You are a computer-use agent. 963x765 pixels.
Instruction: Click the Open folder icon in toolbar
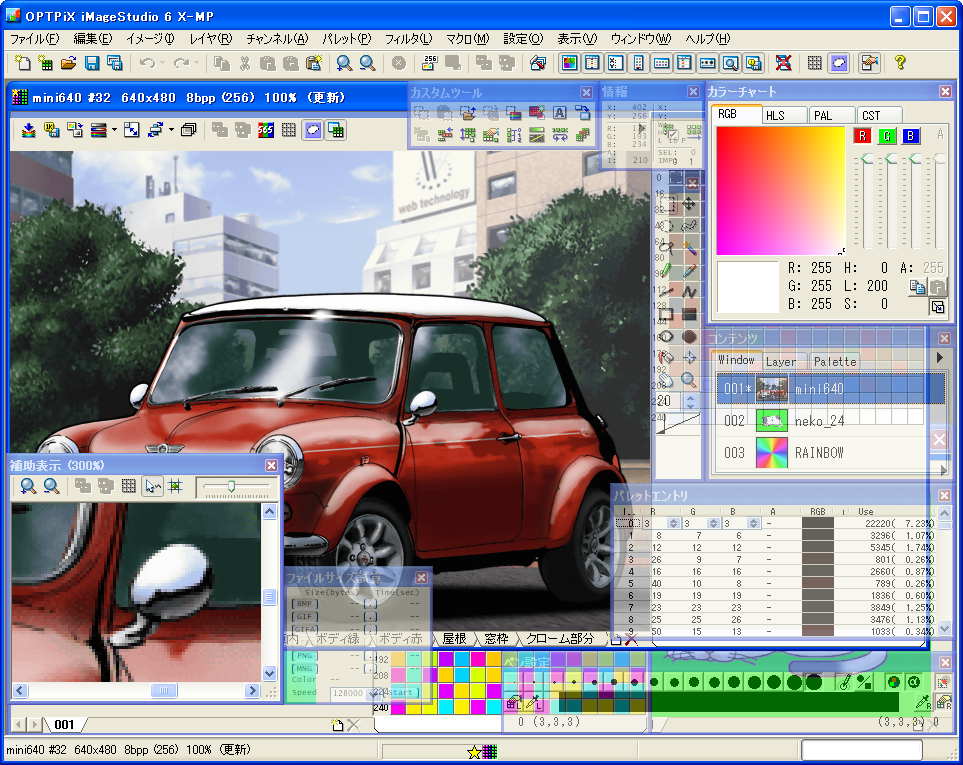[x=69, y=63]
